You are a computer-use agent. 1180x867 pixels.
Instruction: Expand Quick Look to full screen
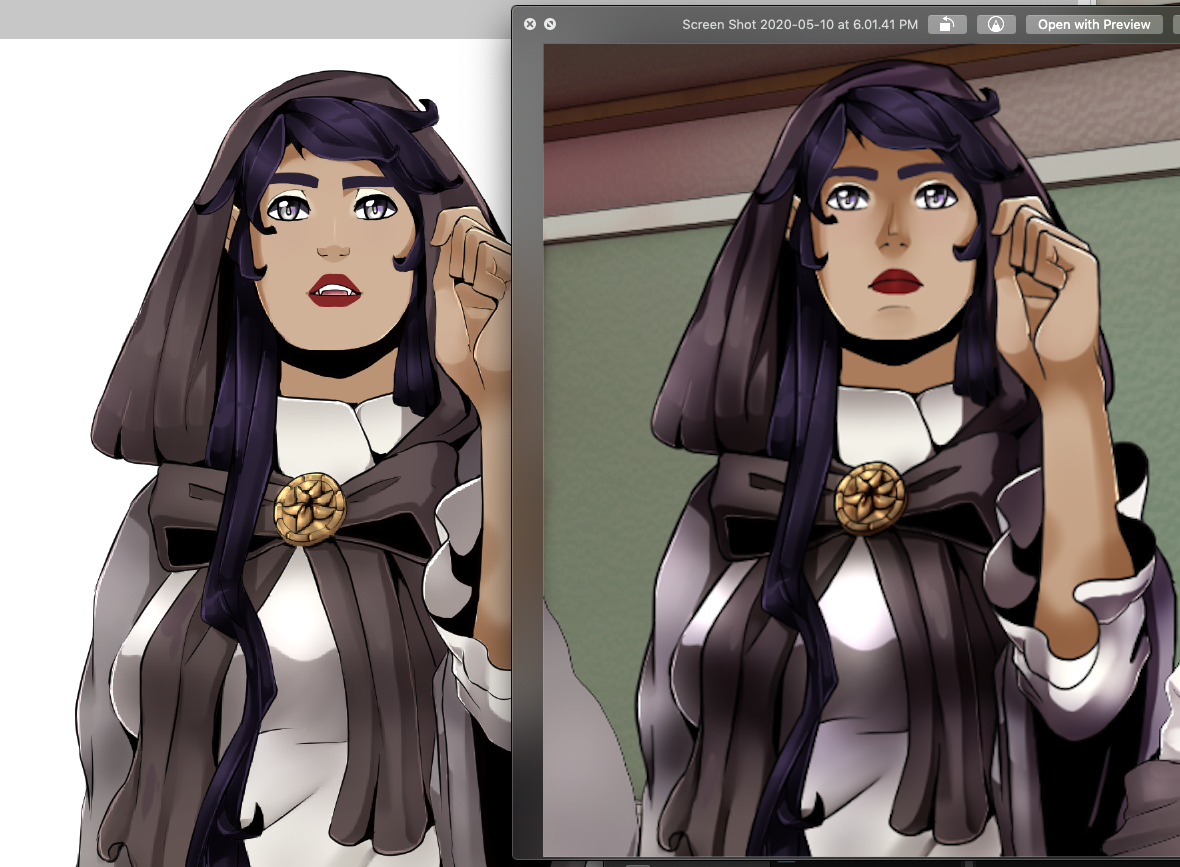tap(550, 24)
